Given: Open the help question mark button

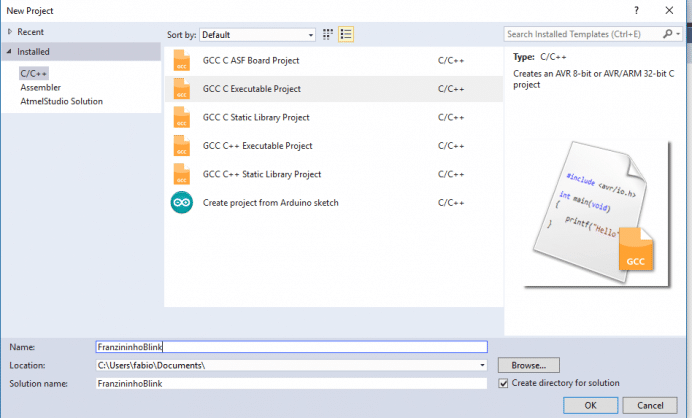Looking at the screenshot, I should click(636, 11).
